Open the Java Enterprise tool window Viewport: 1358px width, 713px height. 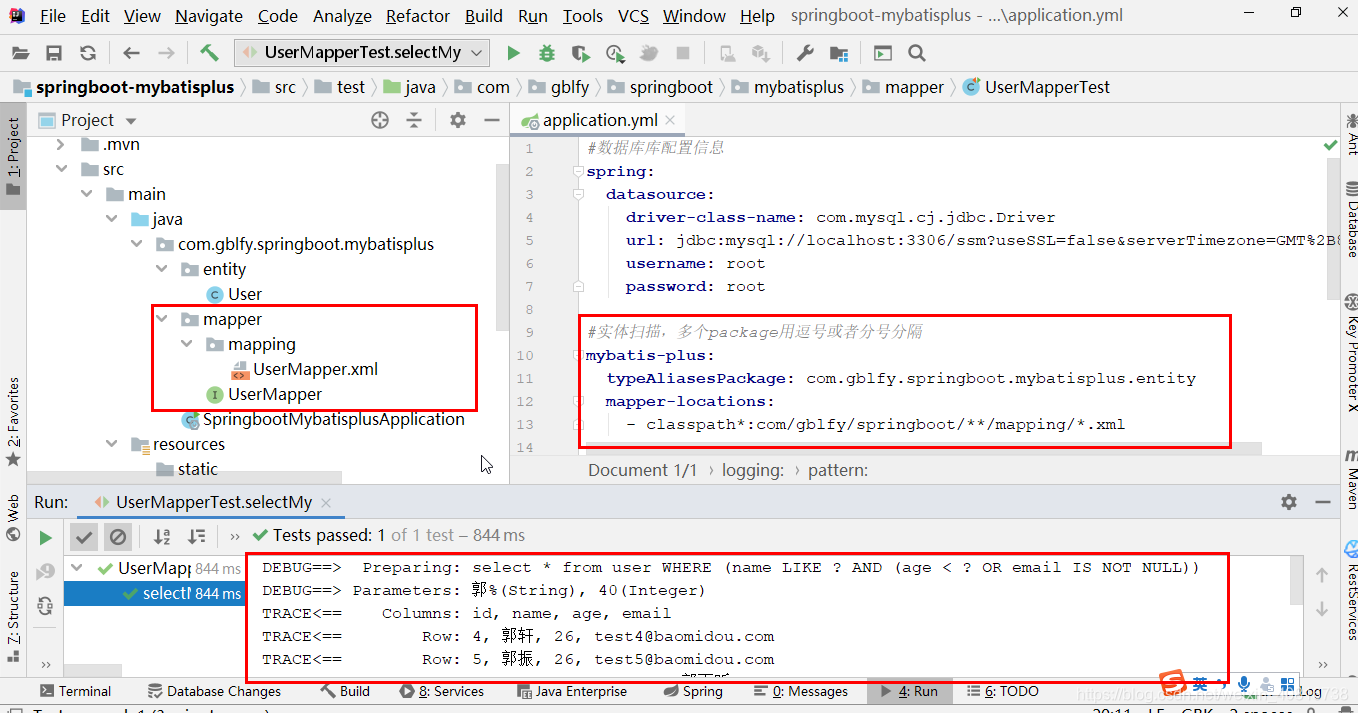tap(573, 691)
